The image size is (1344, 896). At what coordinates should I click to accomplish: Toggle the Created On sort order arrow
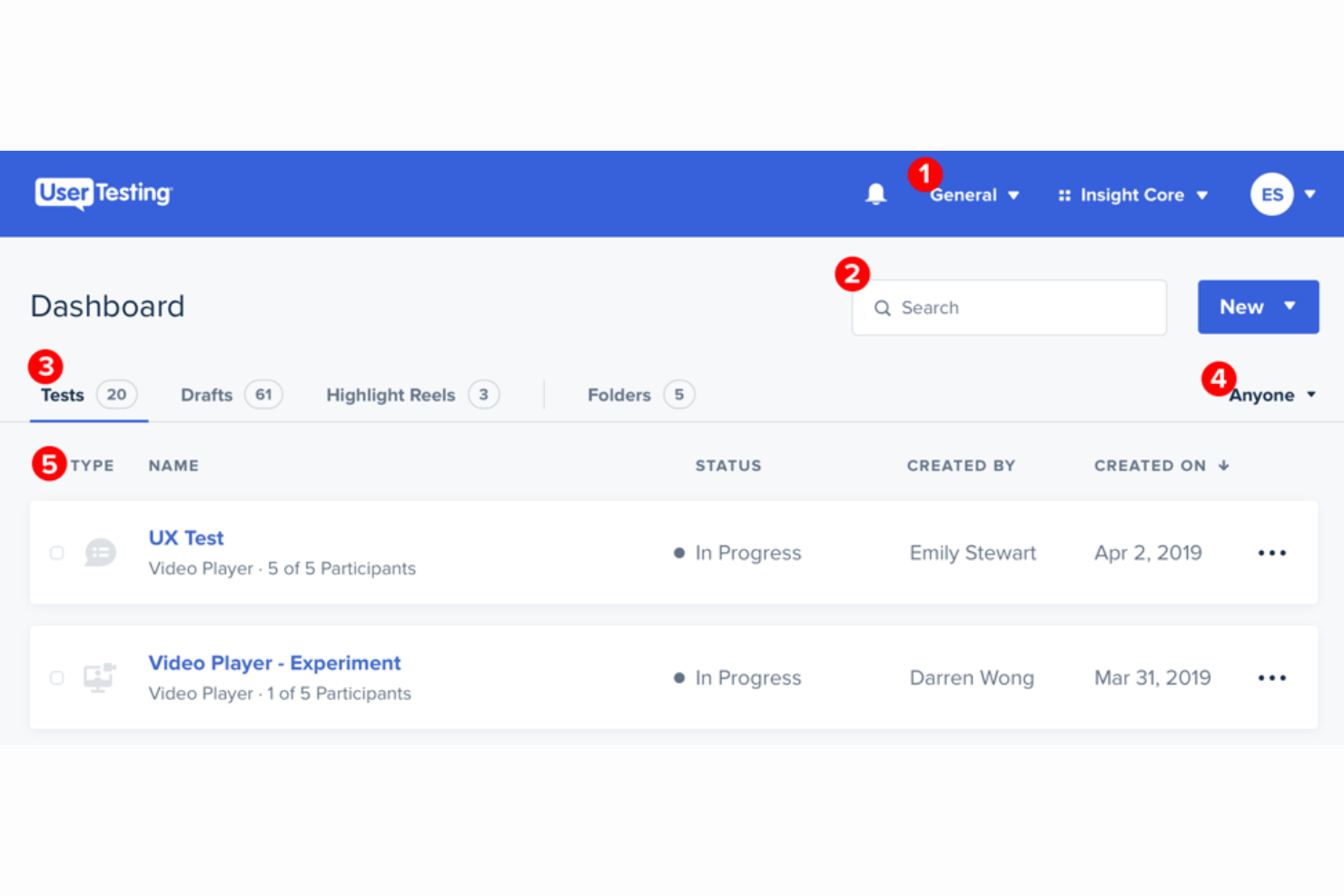1223,465
